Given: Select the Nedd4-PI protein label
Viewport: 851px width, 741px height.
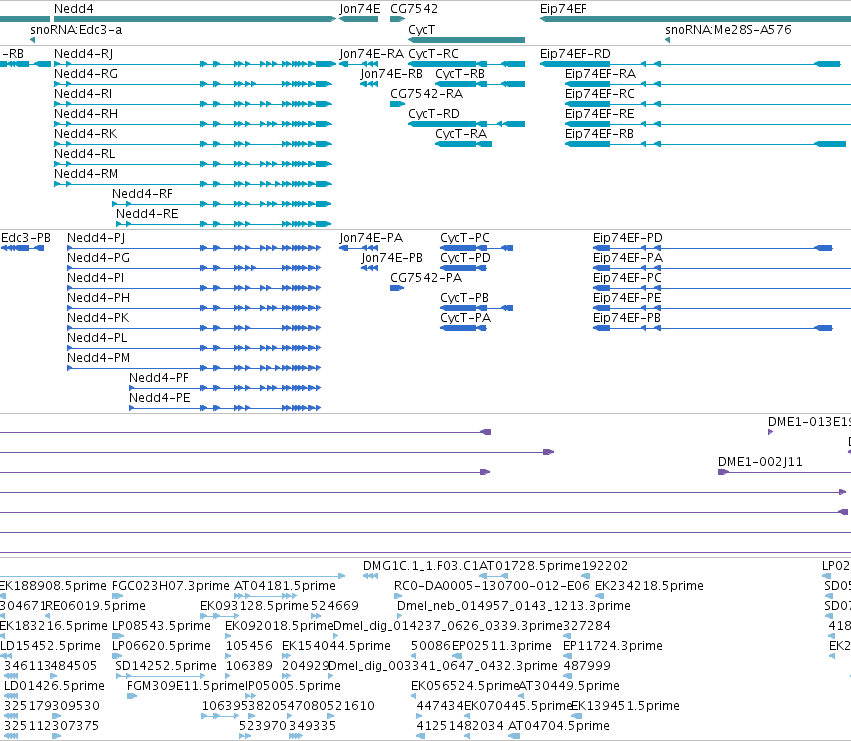Looking at the screenshot, I should pyautogui.click(x=96, y=278).
